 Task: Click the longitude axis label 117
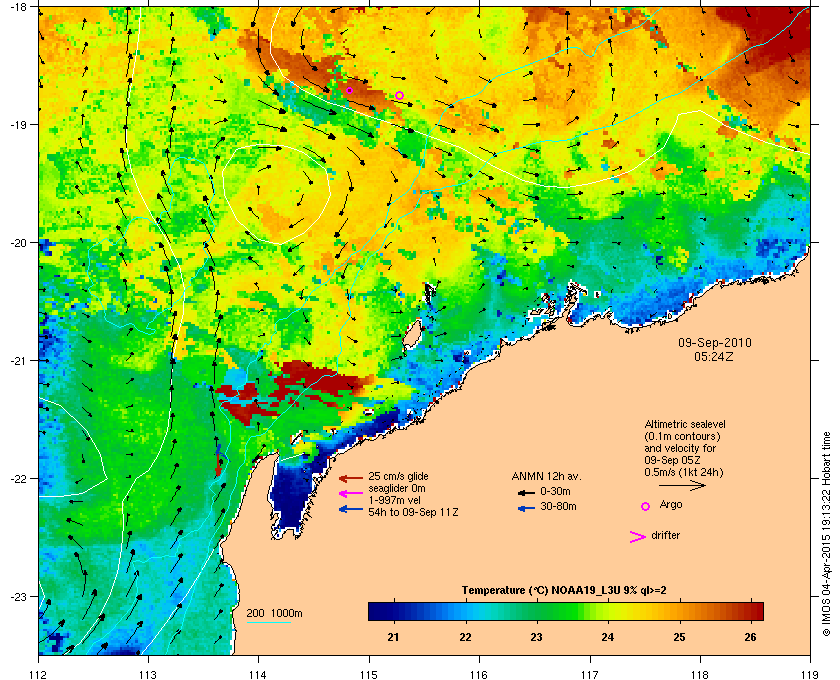(x=589, y=674)
